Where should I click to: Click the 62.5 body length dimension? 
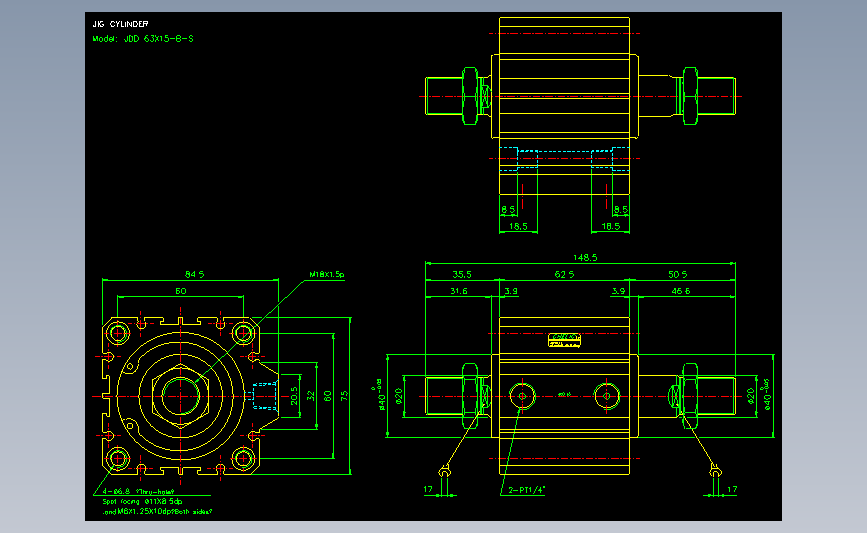coord(564,274)
